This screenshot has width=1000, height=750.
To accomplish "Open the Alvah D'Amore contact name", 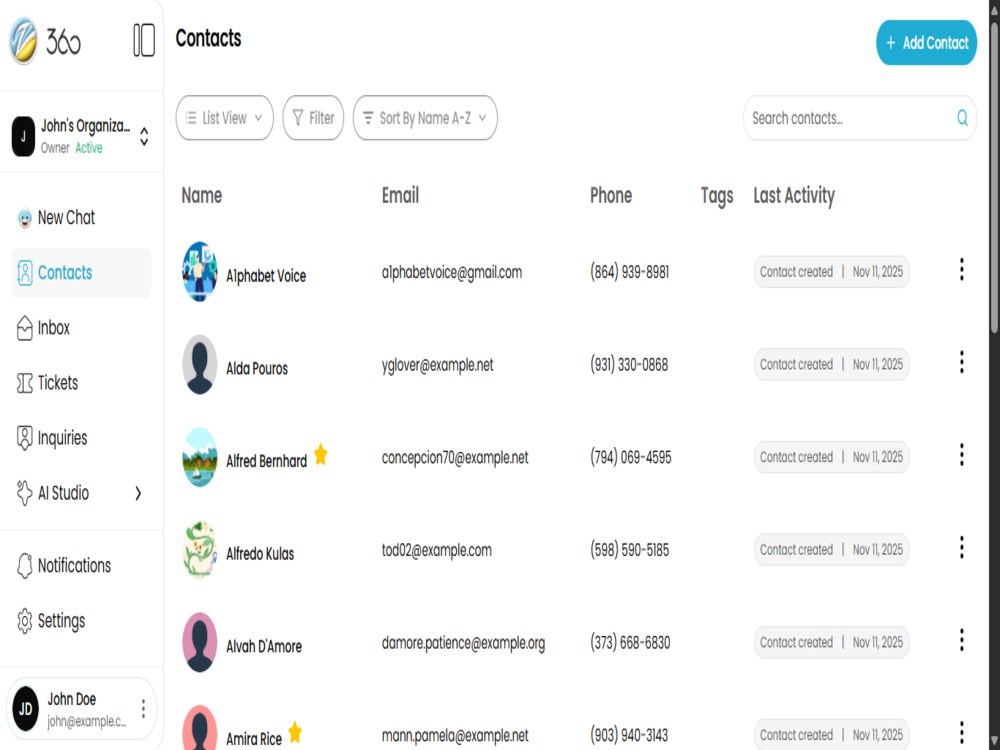I will tap(264, 647).
